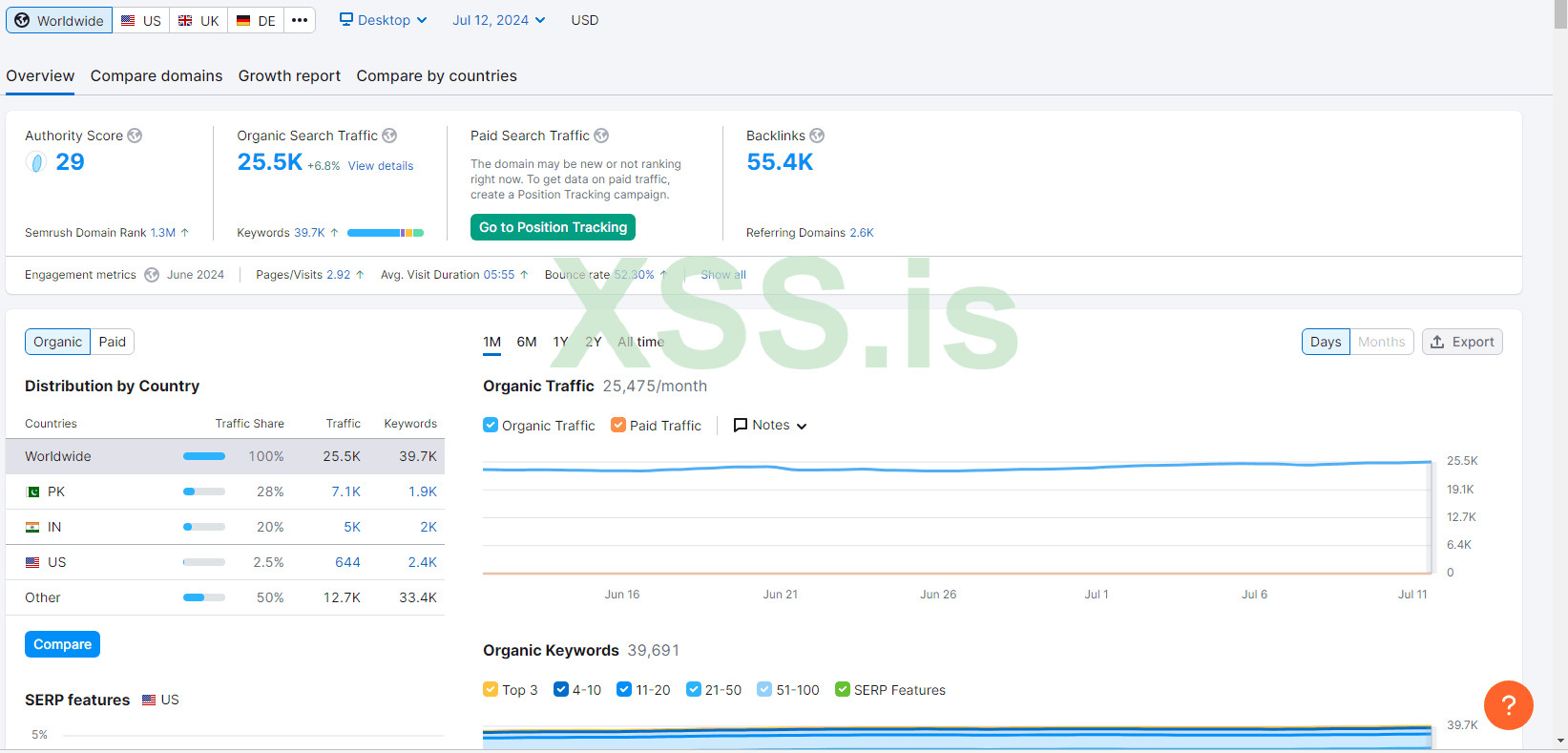The width and height of the screenshot is (1568, 753).
Task: Set chart range to 2Y
Action: click(x=594, y=342)
